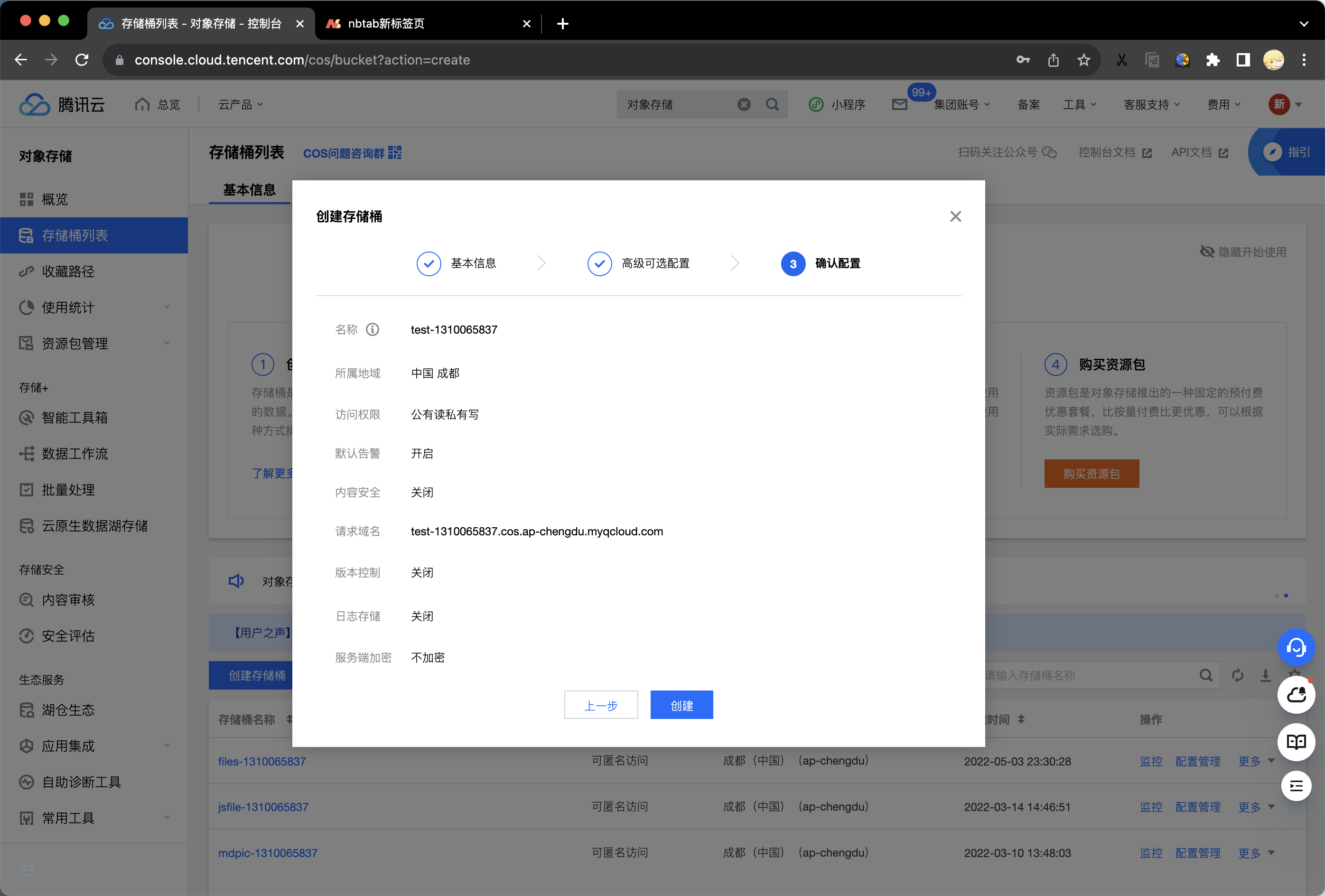Screen dimensions: 1325x896
Task: Select step 3 确认配置
Action: point(821,263)
